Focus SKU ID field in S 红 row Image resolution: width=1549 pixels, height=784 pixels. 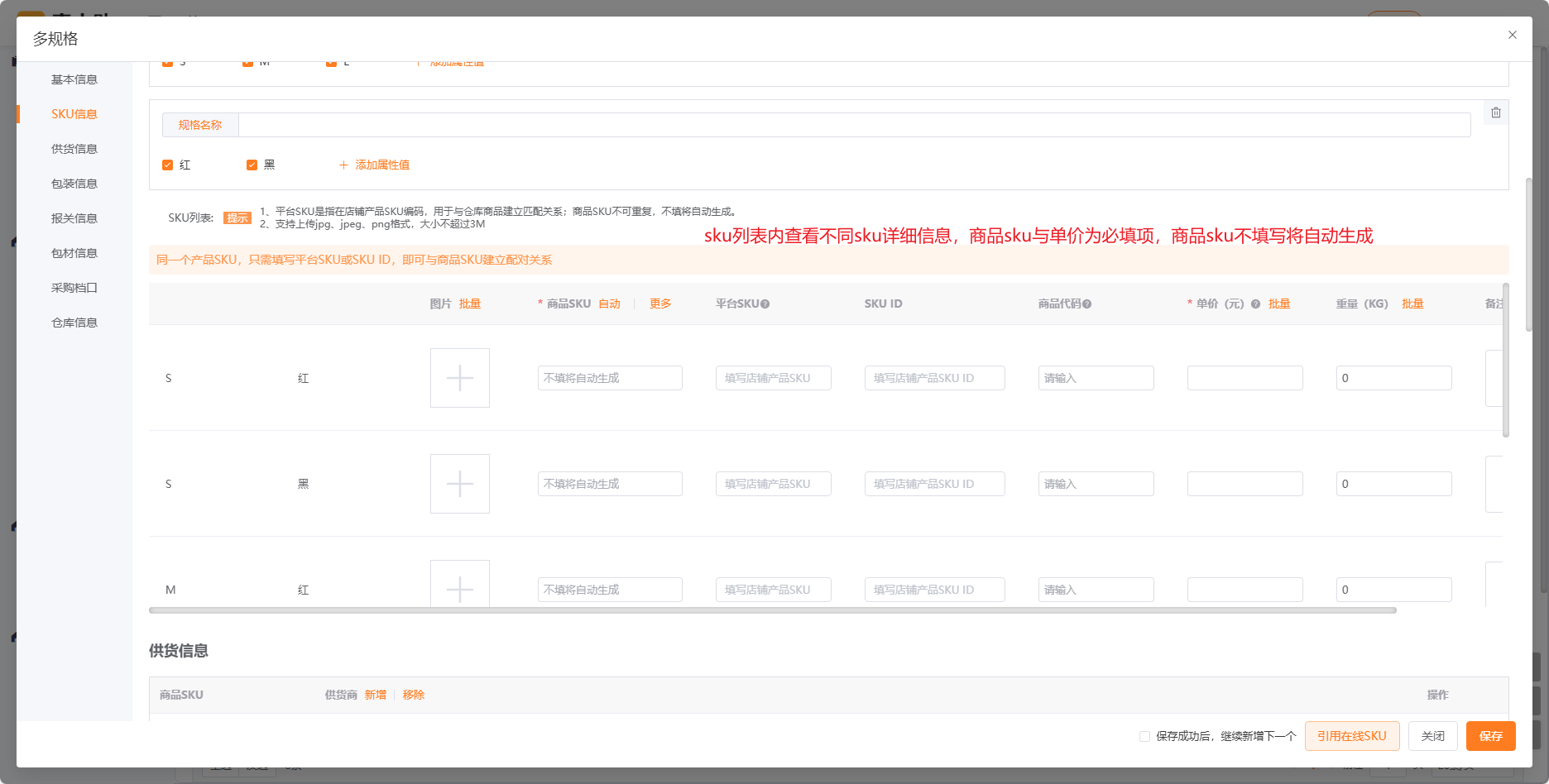935,378
